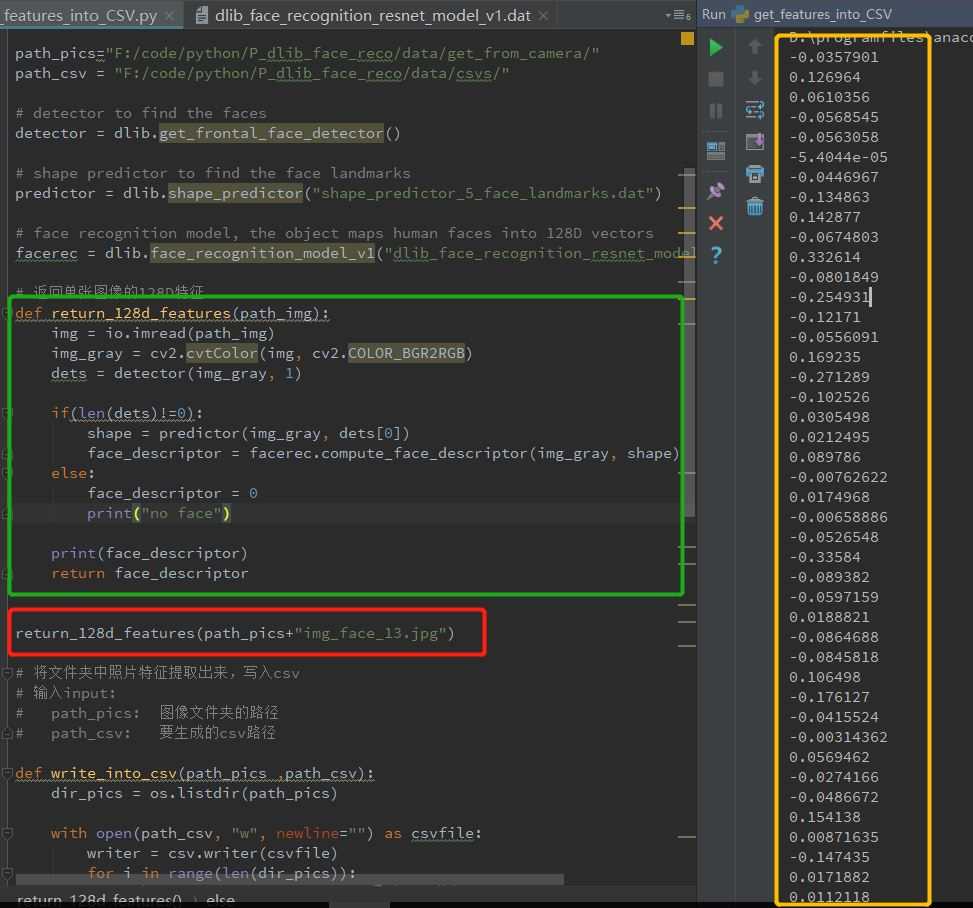Click the Python icon beside get_features_into_CSV
Image resolution: width=973 pixels, height=908 pixels.
(x=741, y=14)
